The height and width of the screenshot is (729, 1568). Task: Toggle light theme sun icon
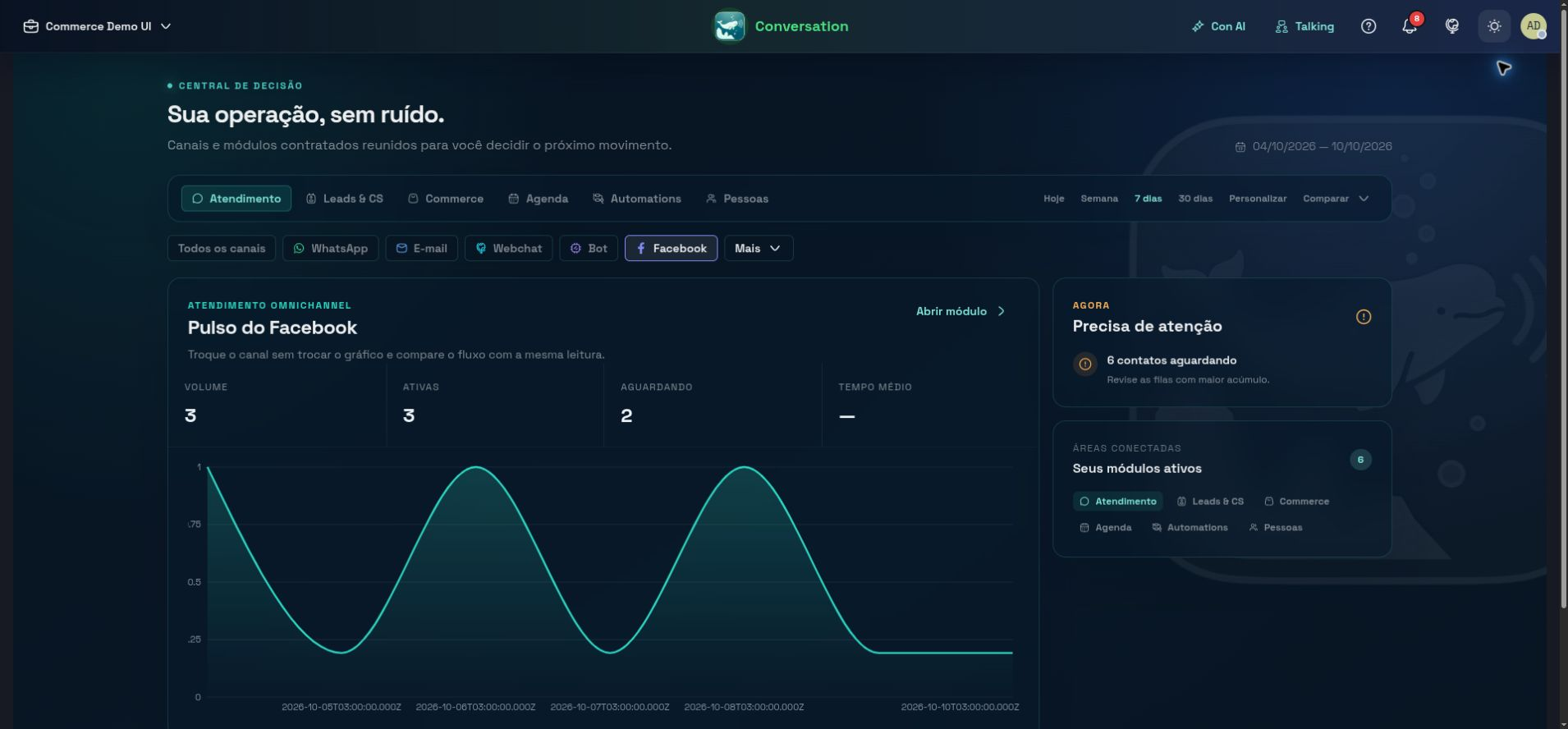1494,26
